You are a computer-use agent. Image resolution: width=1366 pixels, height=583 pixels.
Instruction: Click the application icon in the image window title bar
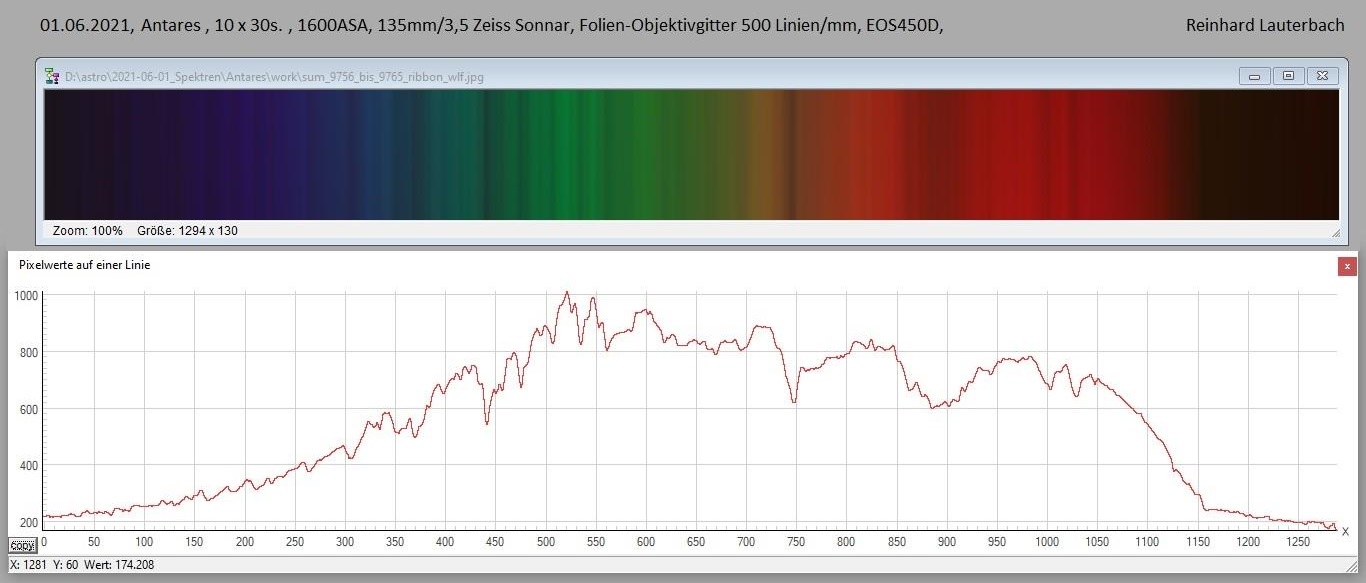53,76
